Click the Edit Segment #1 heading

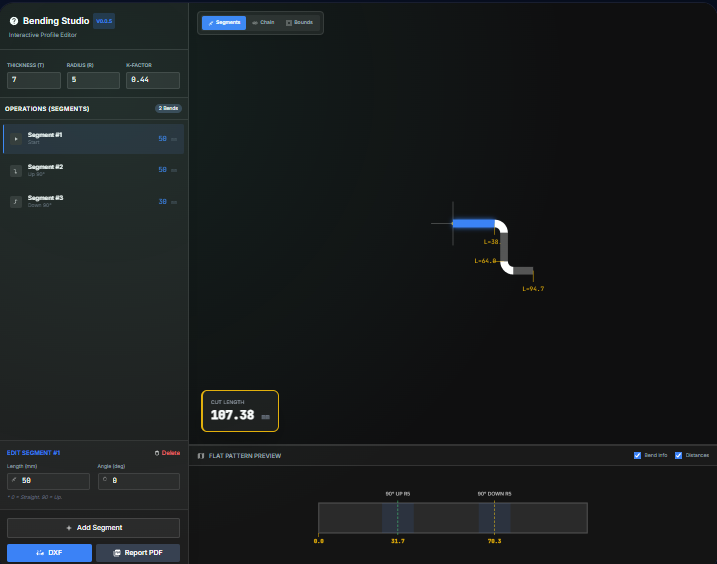point(33,453)
